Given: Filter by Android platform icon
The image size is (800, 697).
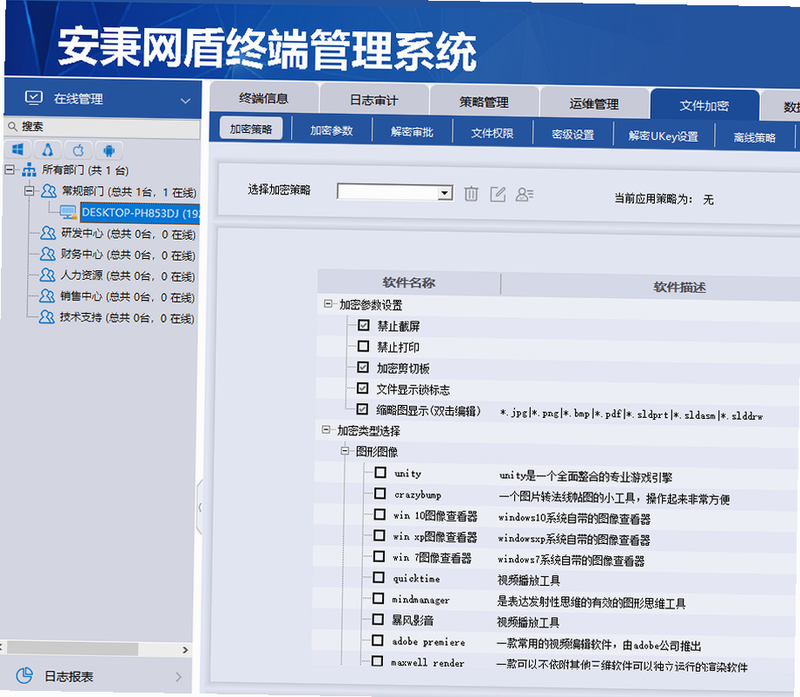Looking at the screenshot, I should 109,151.
